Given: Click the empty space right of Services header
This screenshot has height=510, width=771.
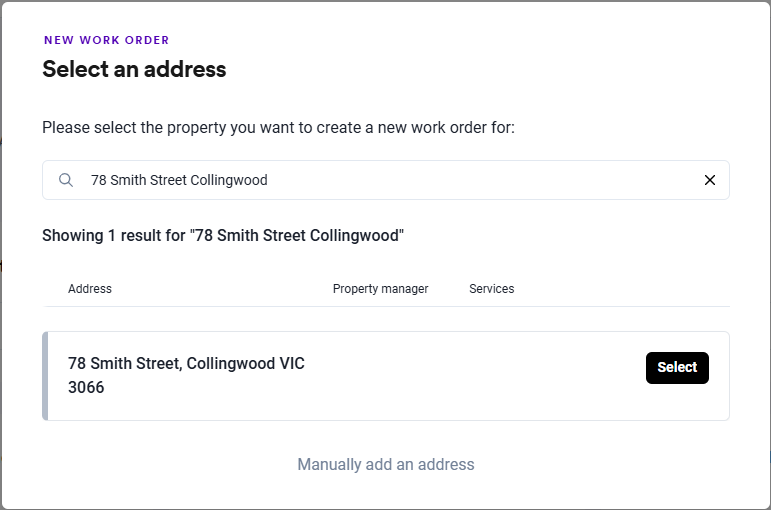Looking at the screenshot, I should point(620,289).
